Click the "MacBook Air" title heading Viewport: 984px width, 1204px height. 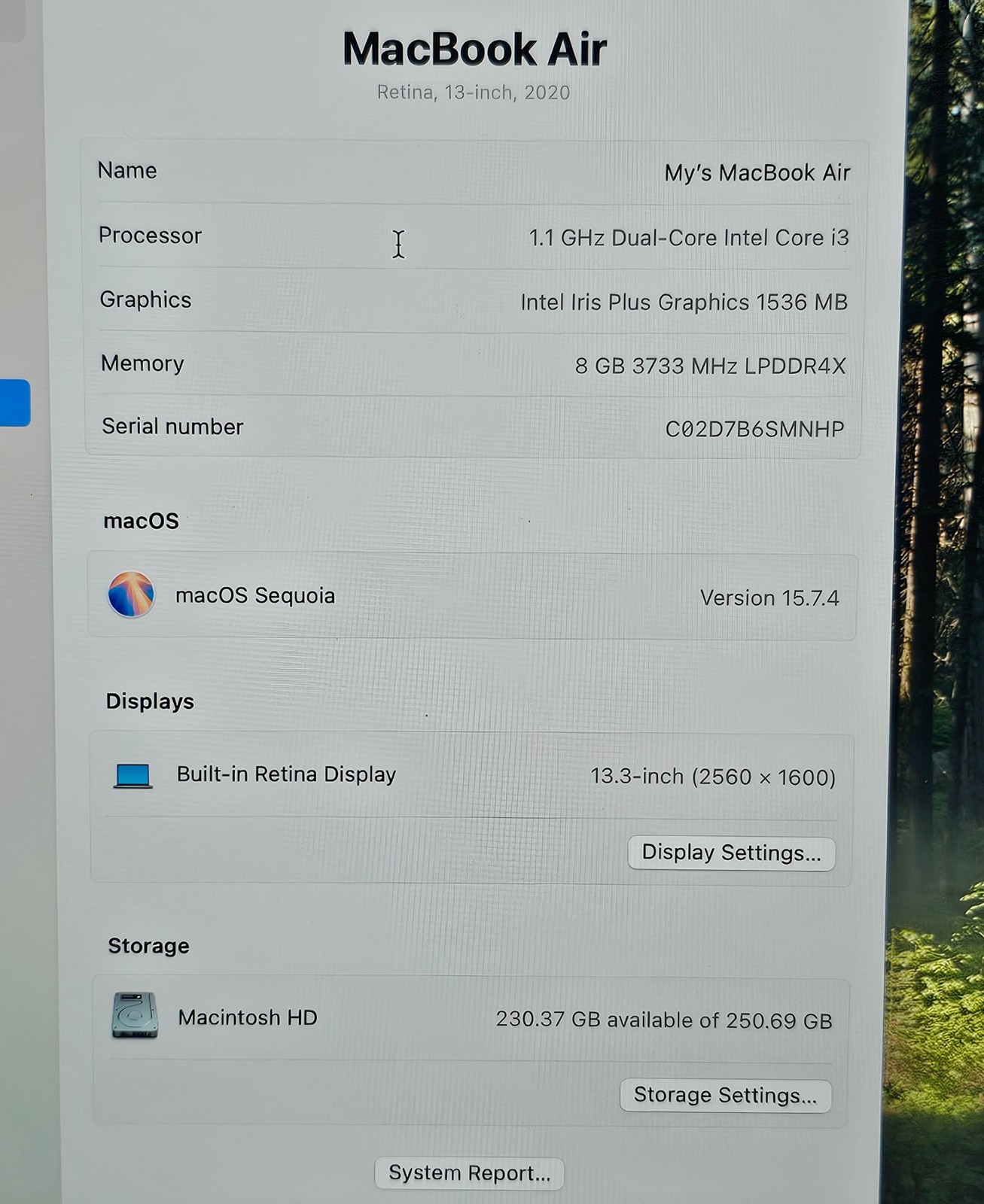pos(474,50)
